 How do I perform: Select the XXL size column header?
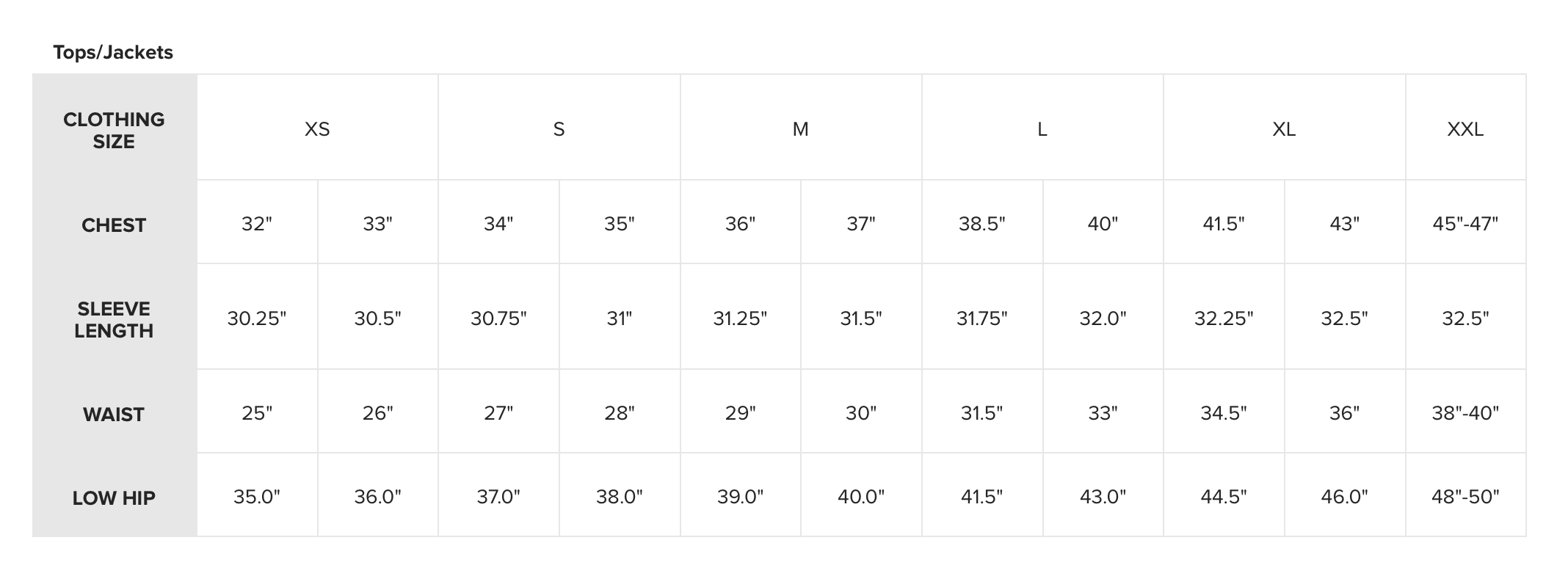(1465, 129)
